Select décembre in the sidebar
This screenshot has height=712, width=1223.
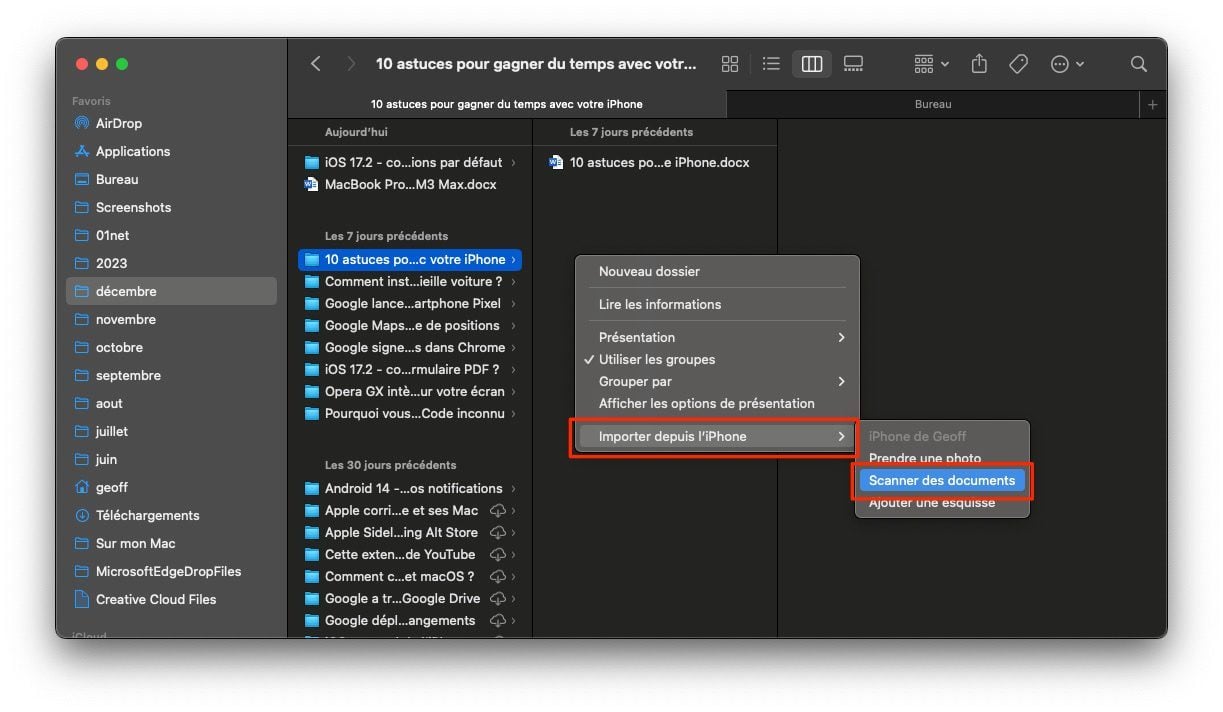point(171,291)
